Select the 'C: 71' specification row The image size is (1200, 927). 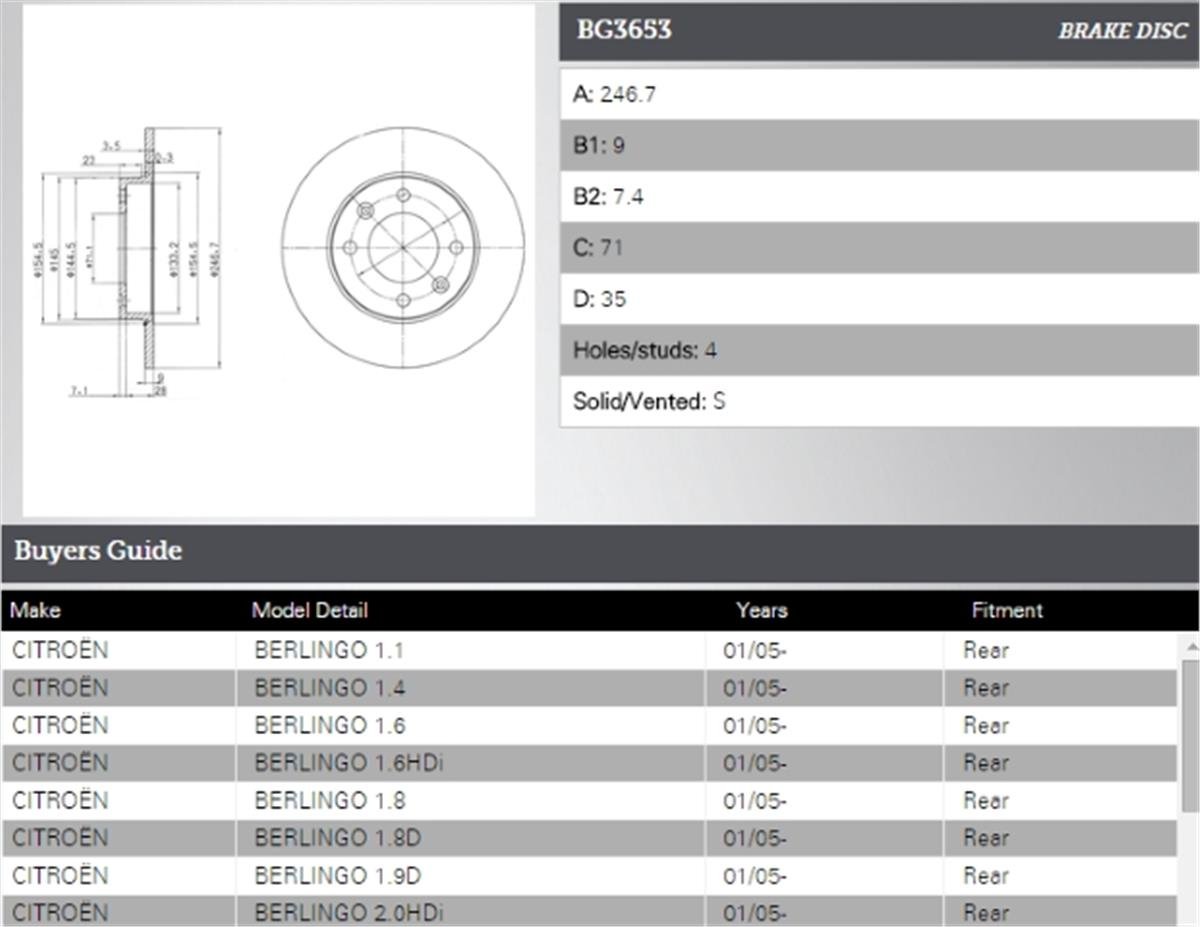click(x=879, y=248)
